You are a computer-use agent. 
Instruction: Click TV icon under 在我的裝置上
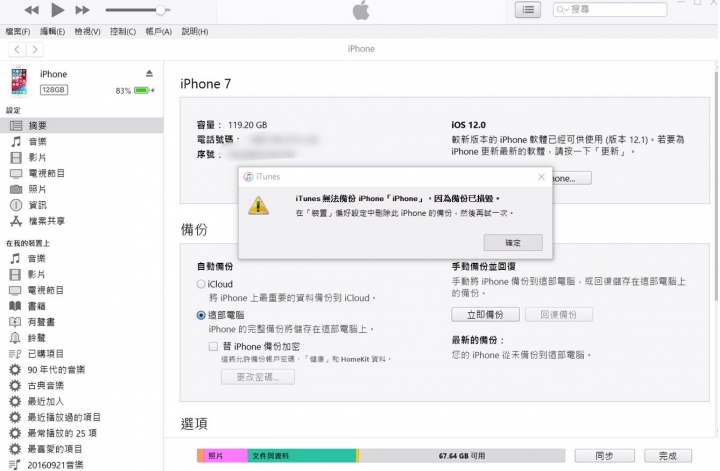point(15,291)
